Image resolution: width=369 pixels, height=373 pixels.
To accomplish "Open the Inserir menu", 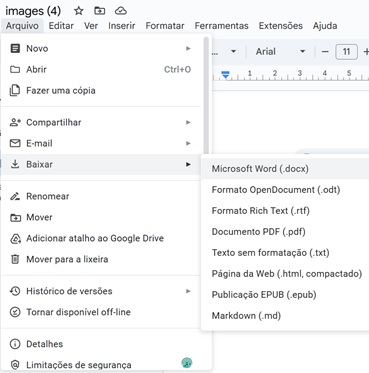I will pos(122,26).
